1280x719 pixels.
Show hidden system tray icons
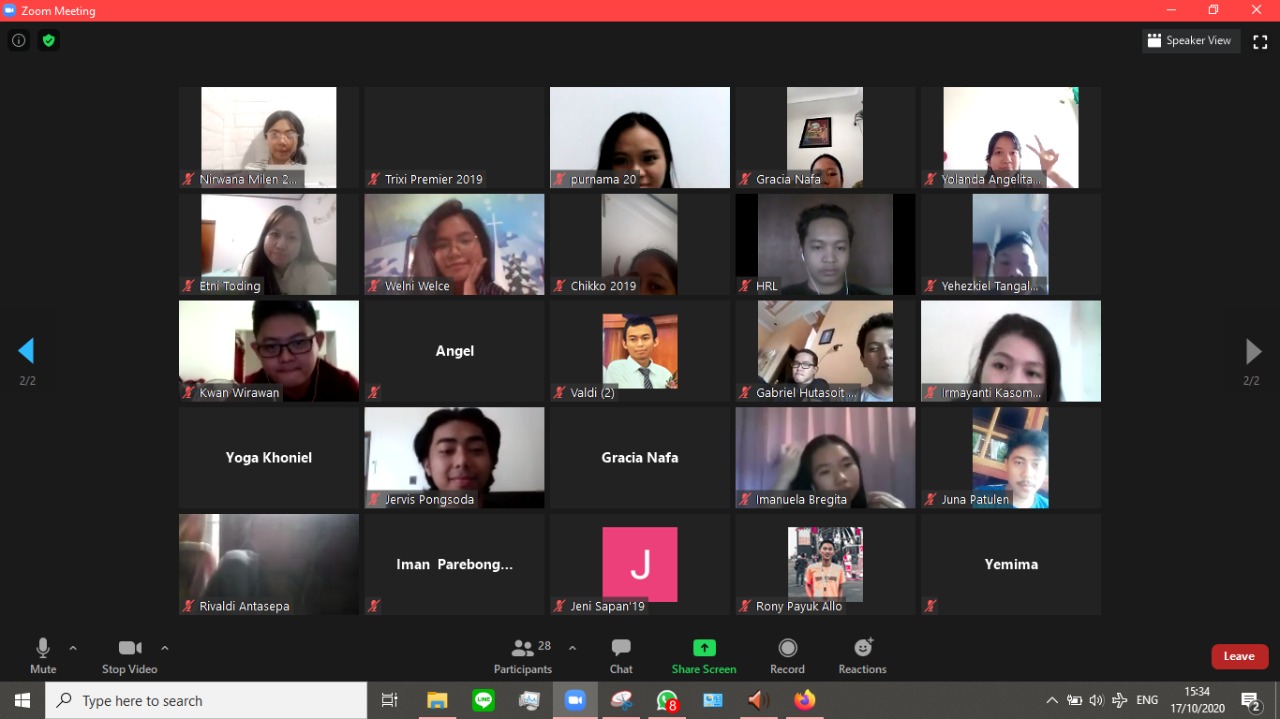(1052, 700)
